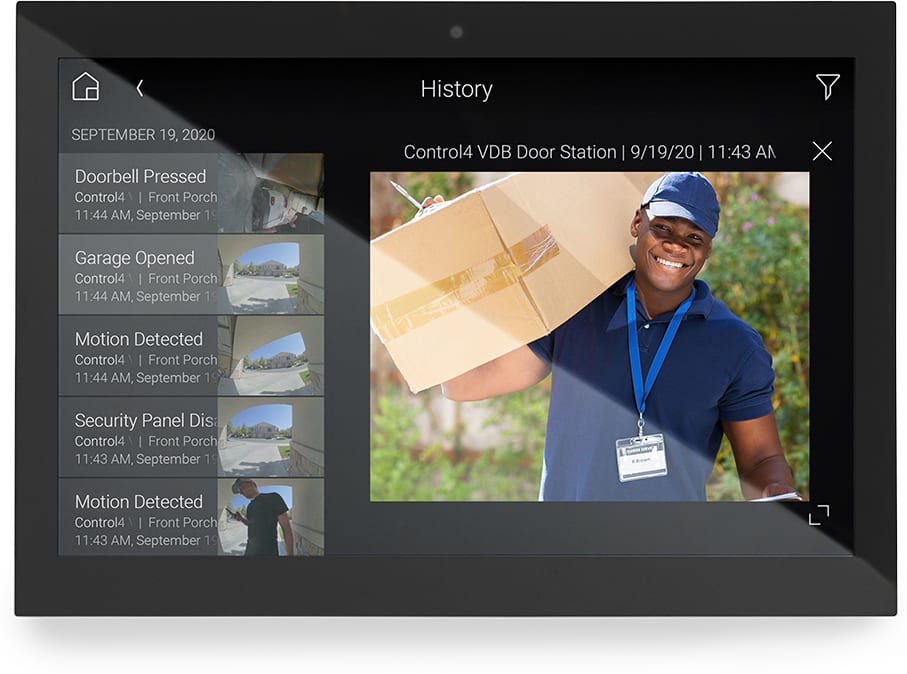Open the History filter funnel icon
907x674 pixels.
(827, 87)
